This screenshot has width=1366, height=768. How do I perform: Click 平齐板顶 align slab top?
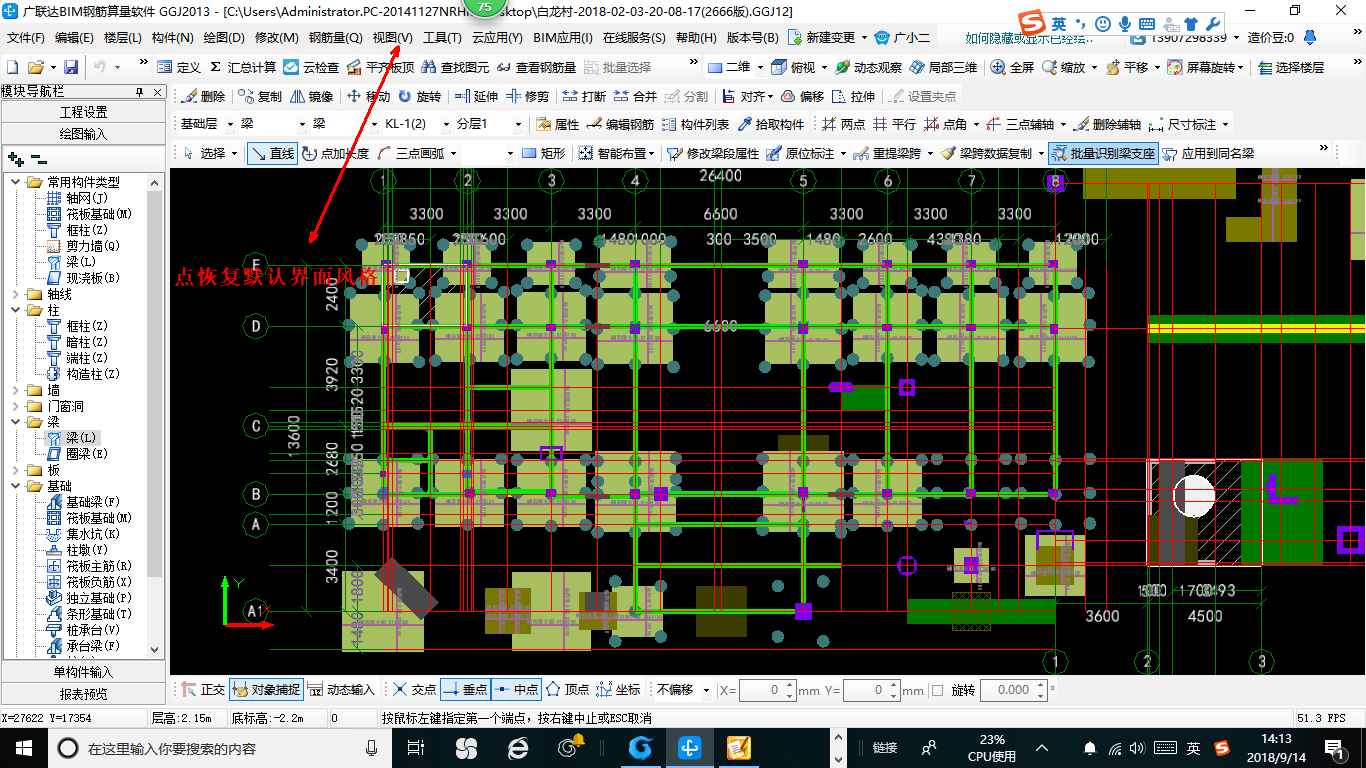coord(380,67)
